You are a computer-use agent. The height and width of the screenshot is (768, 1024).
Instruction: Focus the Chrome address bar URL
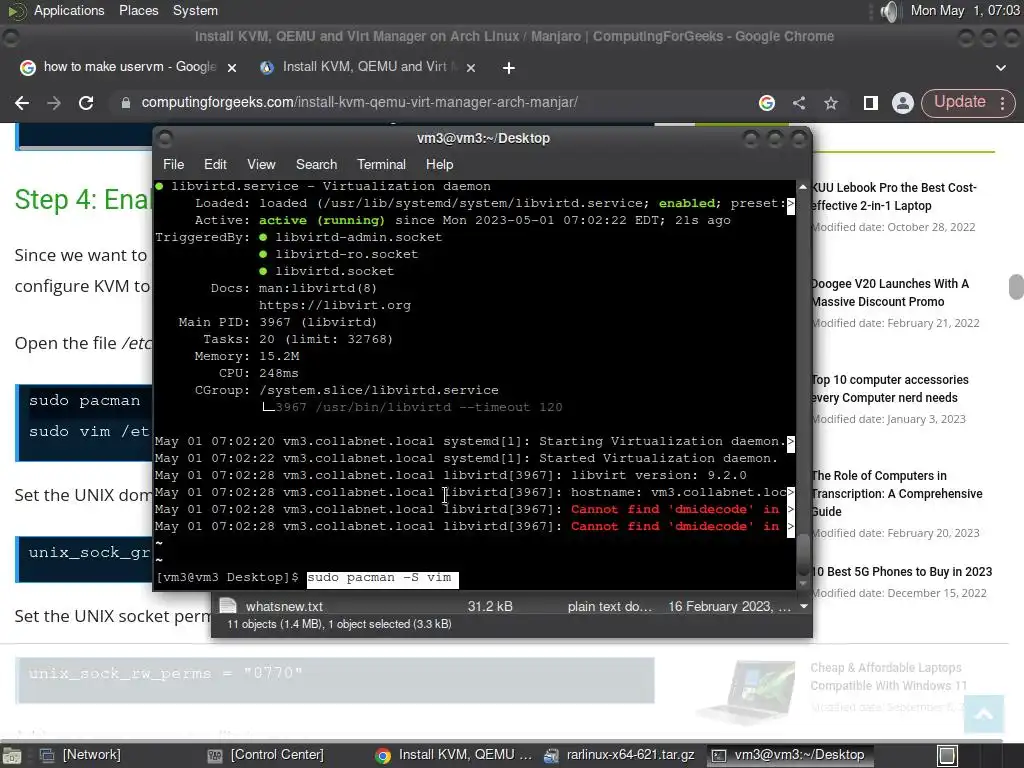(x=359, y=103)
